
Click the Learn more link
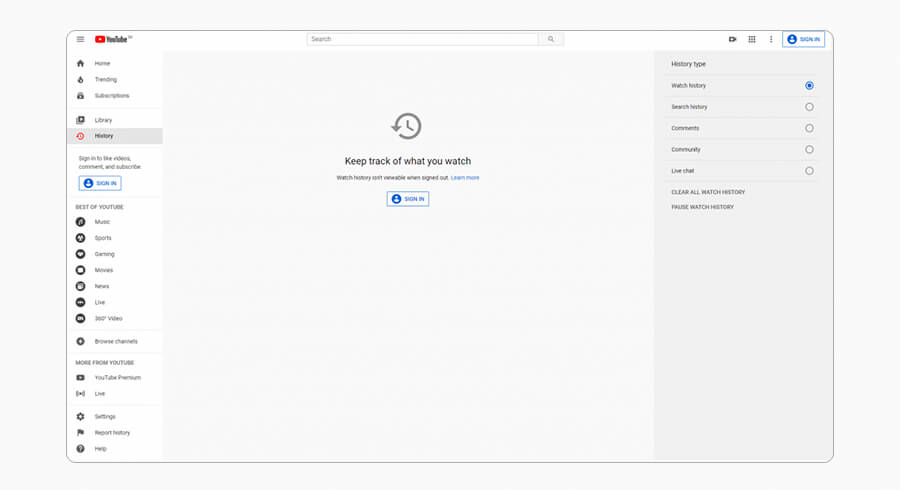click(x=465, y=178)
